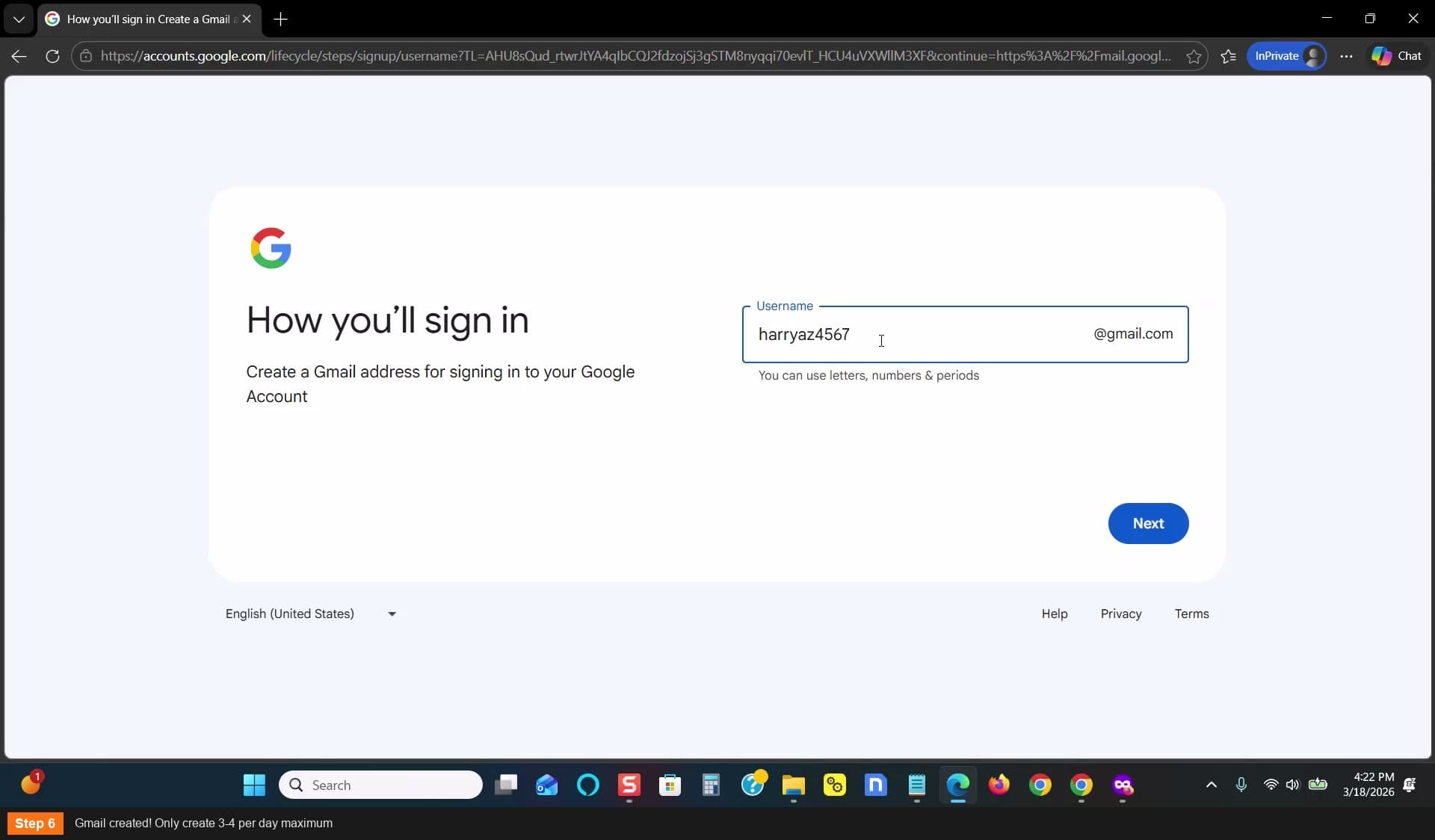Open the Terms link

[x=1191, y=614]
